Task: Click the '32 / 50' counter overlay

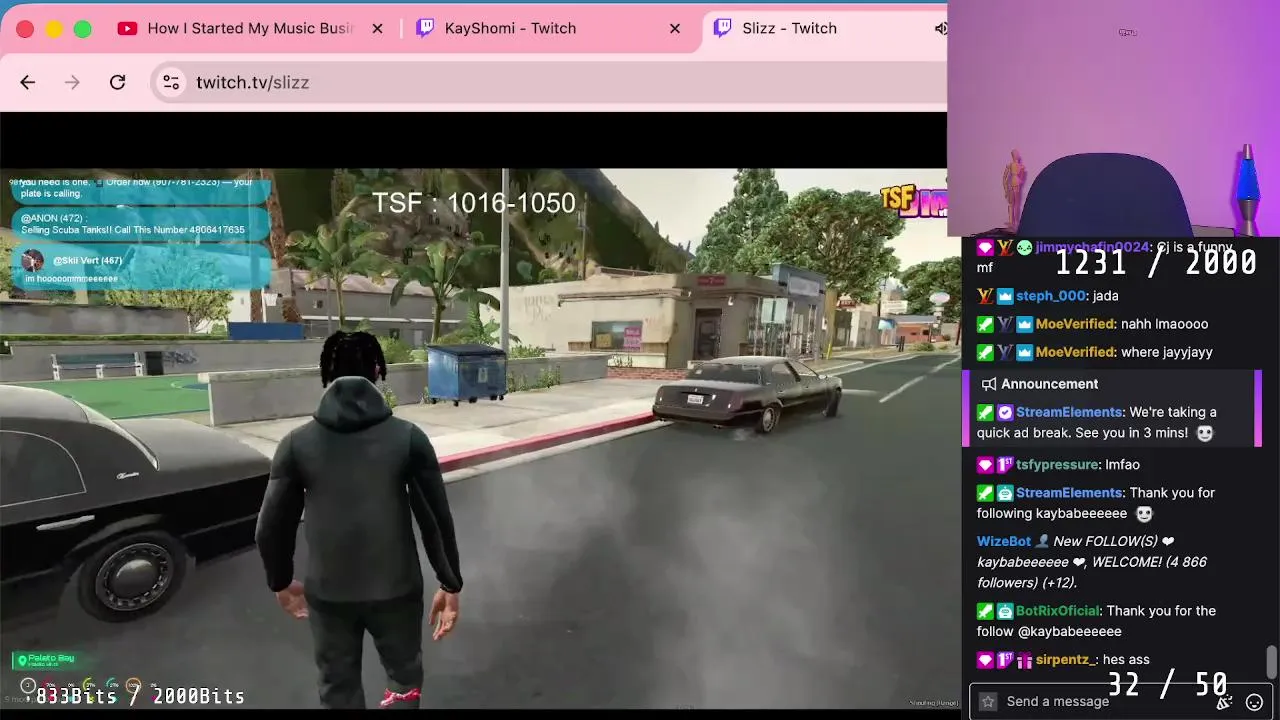Action: [1167, 685]
